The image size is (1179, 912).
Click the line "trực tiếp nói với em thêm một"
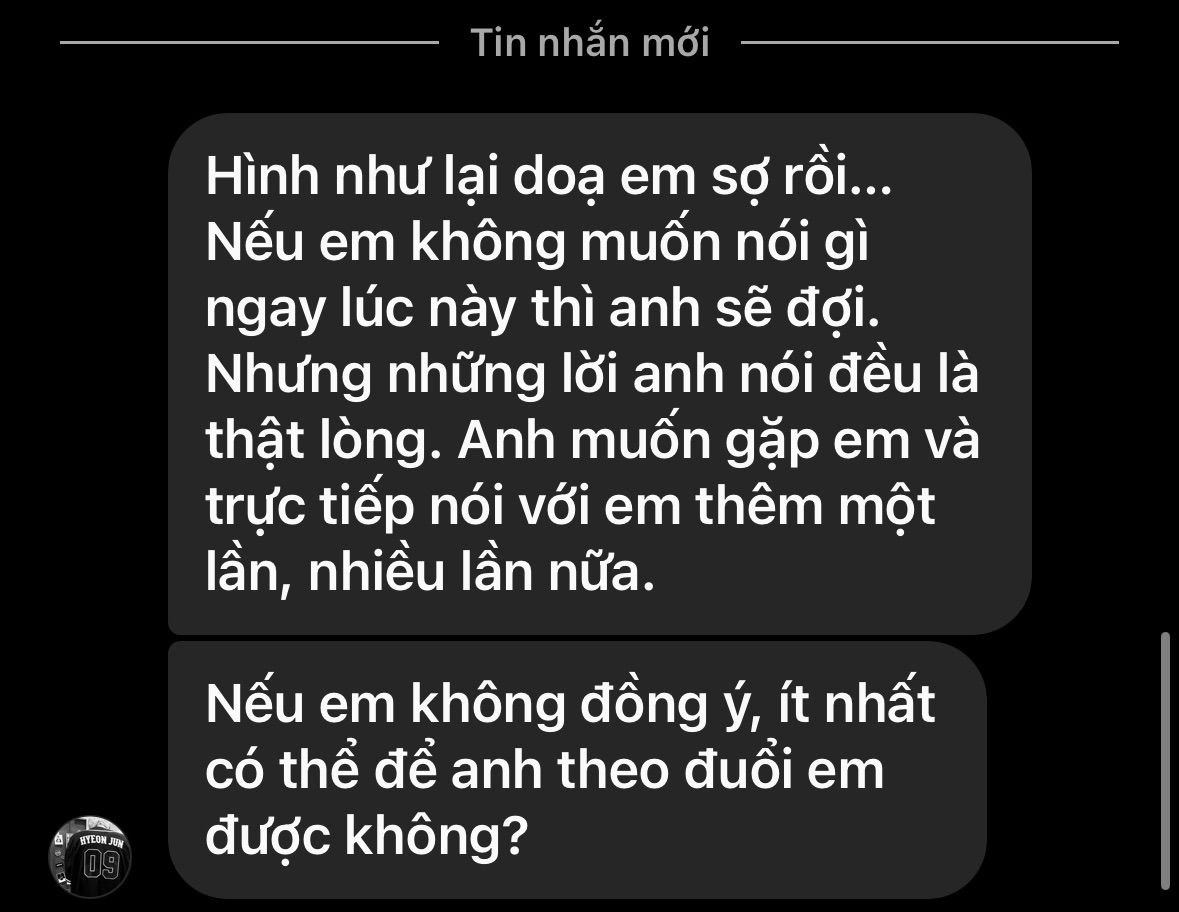[x=570, y=507]
